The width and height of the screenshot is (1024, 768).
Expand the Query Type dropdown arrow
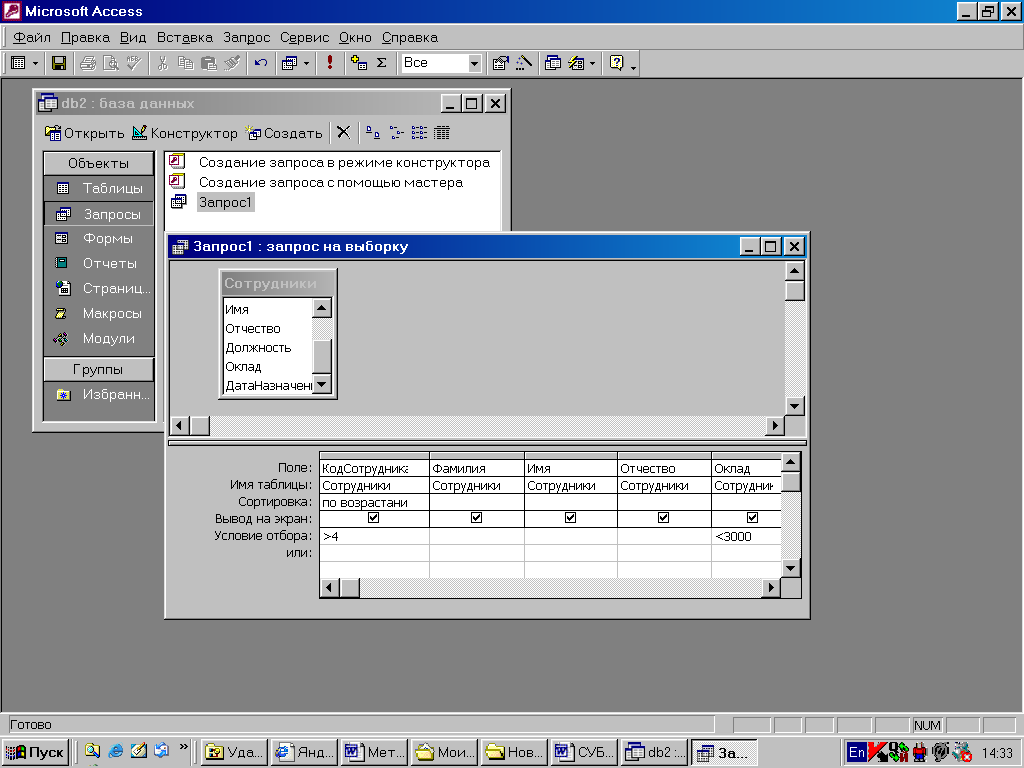[306, 63]
